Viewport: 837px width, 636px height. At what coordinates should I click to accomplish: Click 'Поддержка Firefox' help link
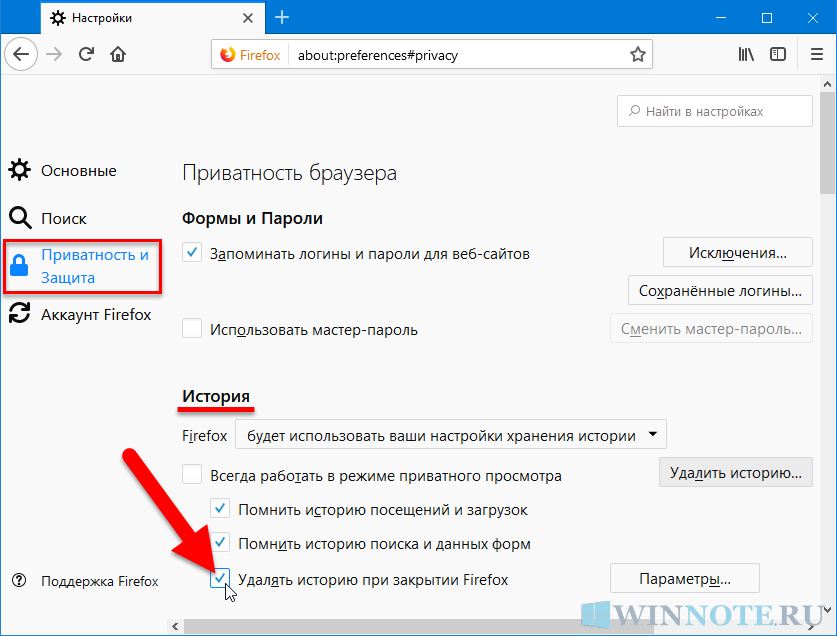pos(98,581)
